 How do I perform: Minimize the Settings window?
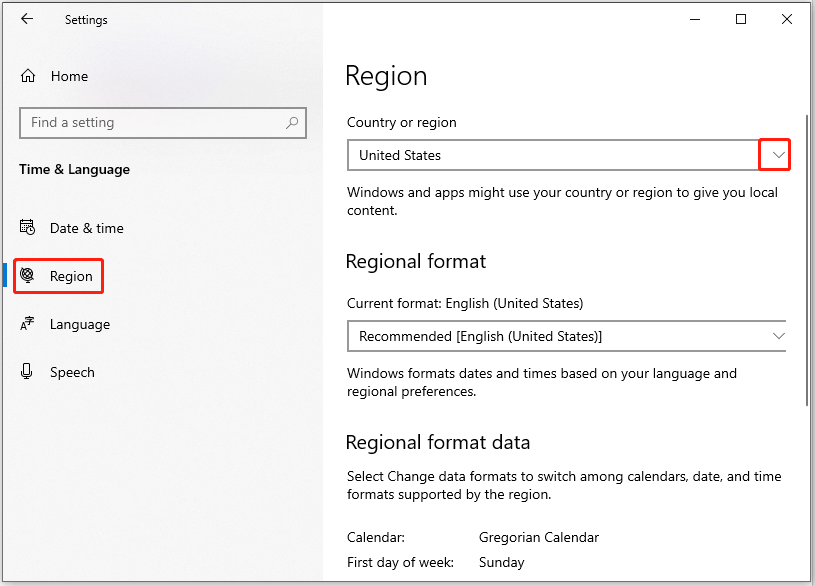(x=694, y=19)
